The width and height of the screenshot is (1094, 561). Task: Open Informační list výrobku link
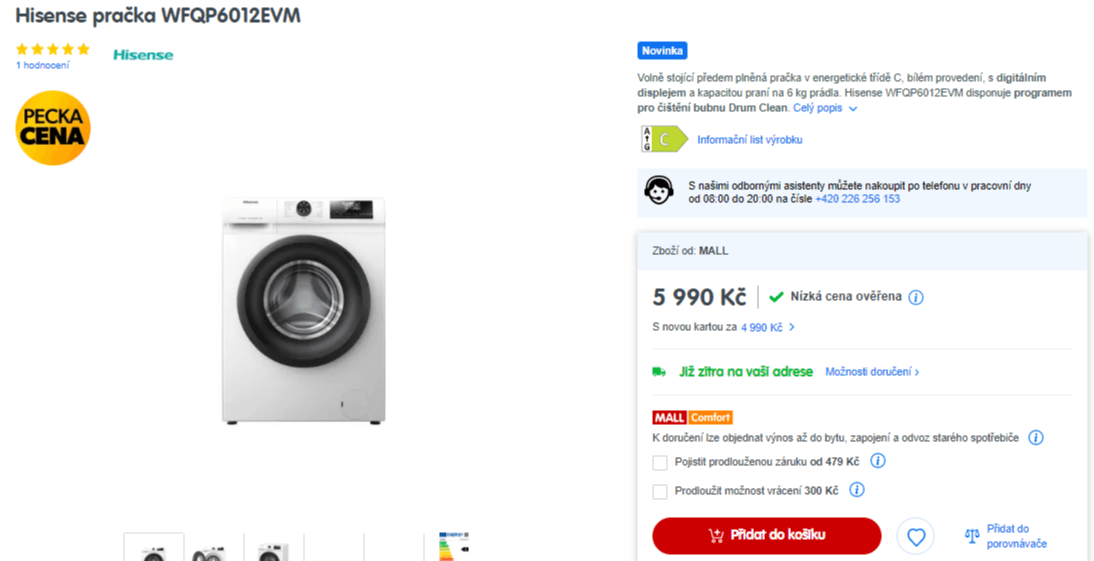(750, 140)
